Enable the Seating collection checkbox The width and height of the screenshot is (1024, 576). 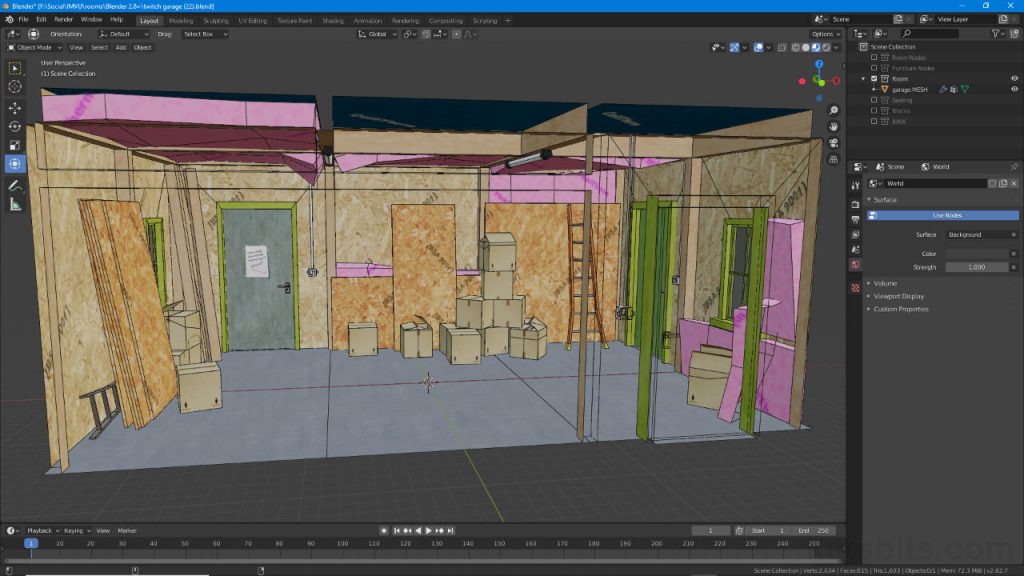click(x=874, y=100)
